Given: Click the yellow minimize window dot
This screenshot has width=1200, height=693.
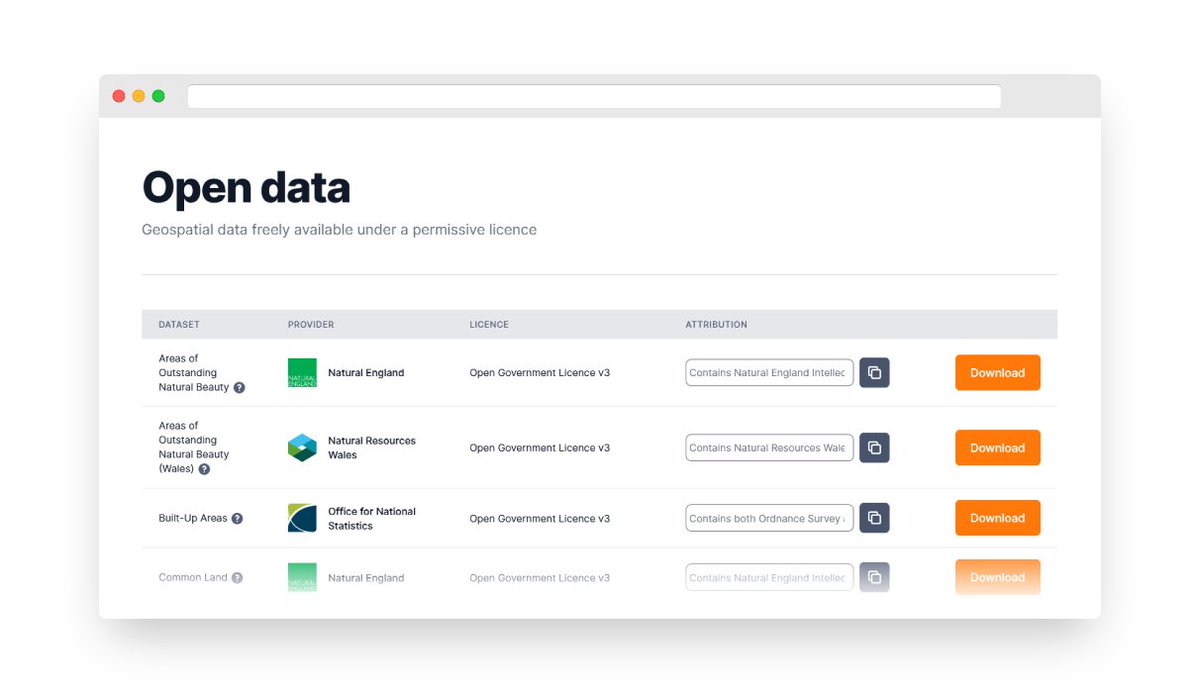Looking at the screenshot, I should pyautogui.click(x=139, y=96).
